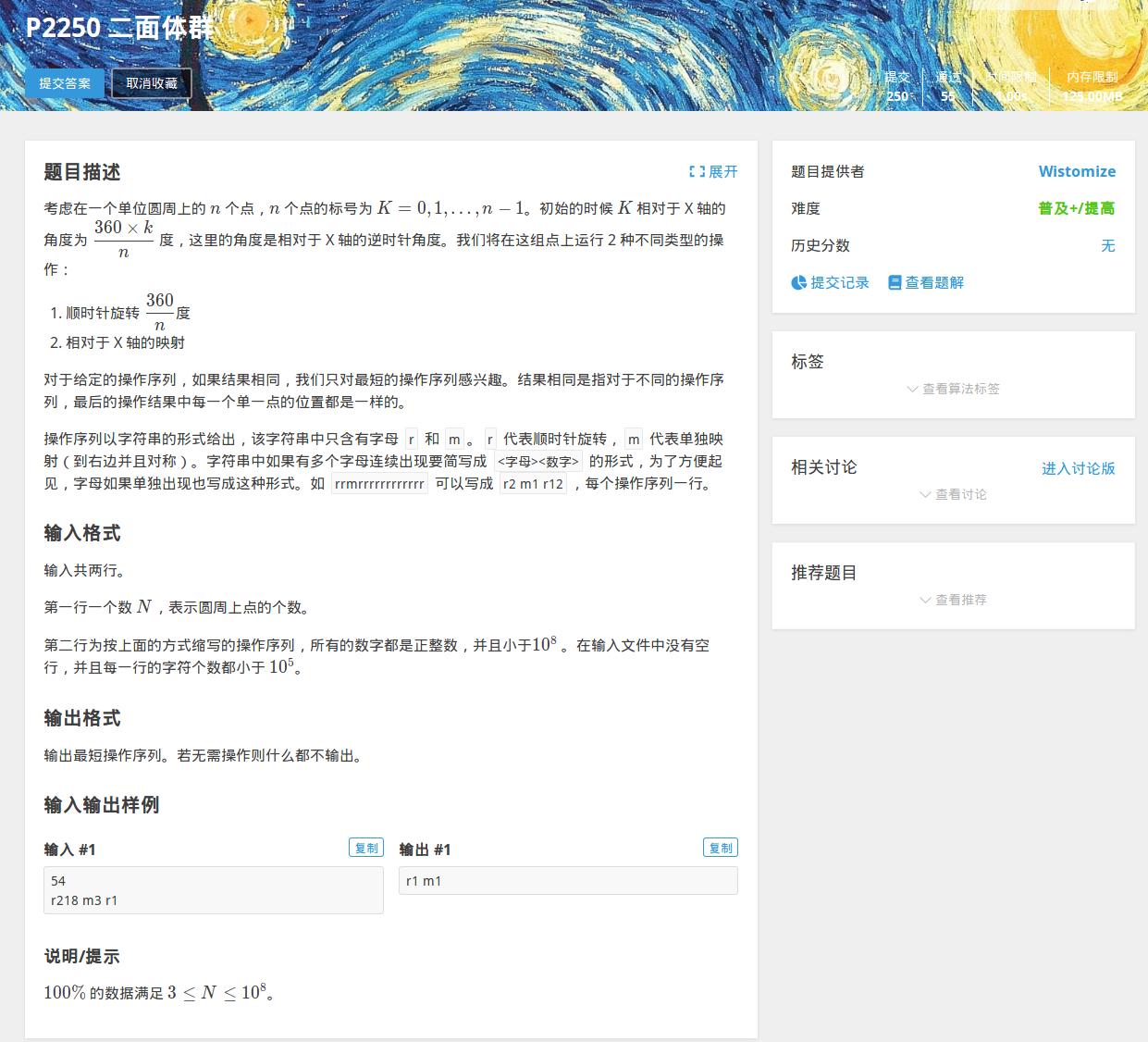Open 查看题解 solutions link
The height and width of the screenshot is (1042, 1148).
tap(925, 282)
